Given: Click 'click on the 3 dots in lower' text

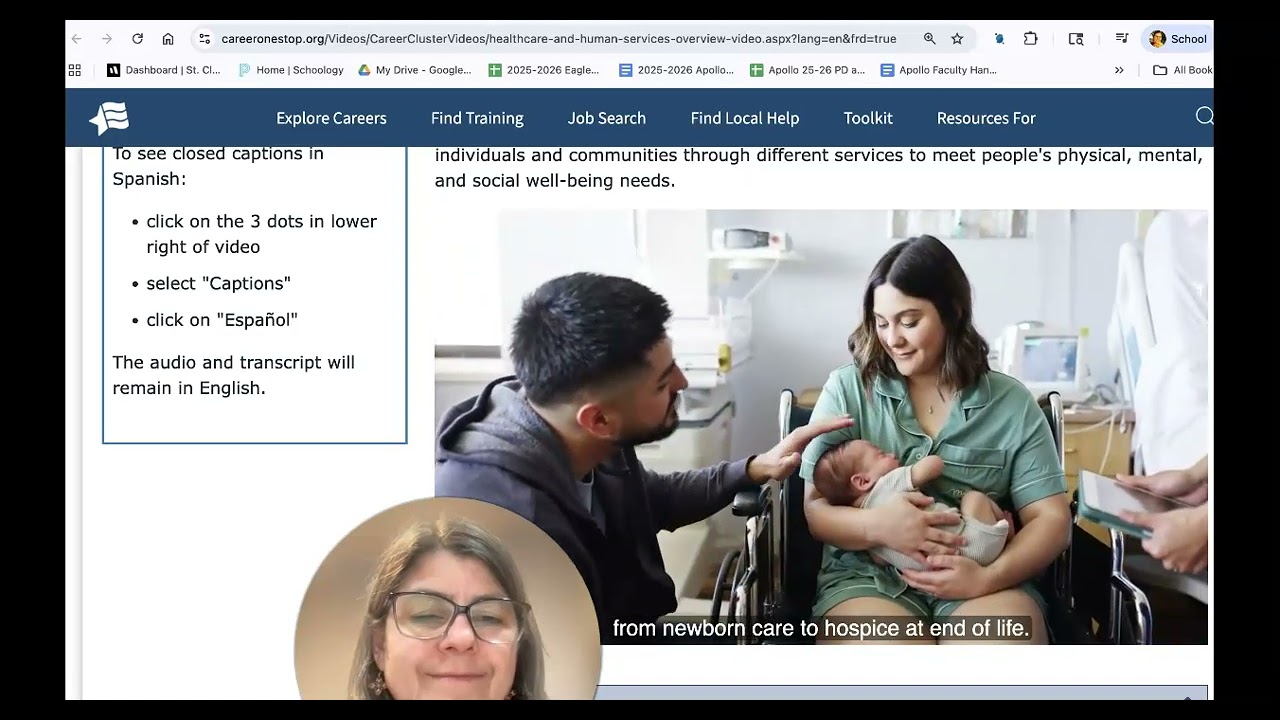Looking at the screenshot, I should [262, 222].
